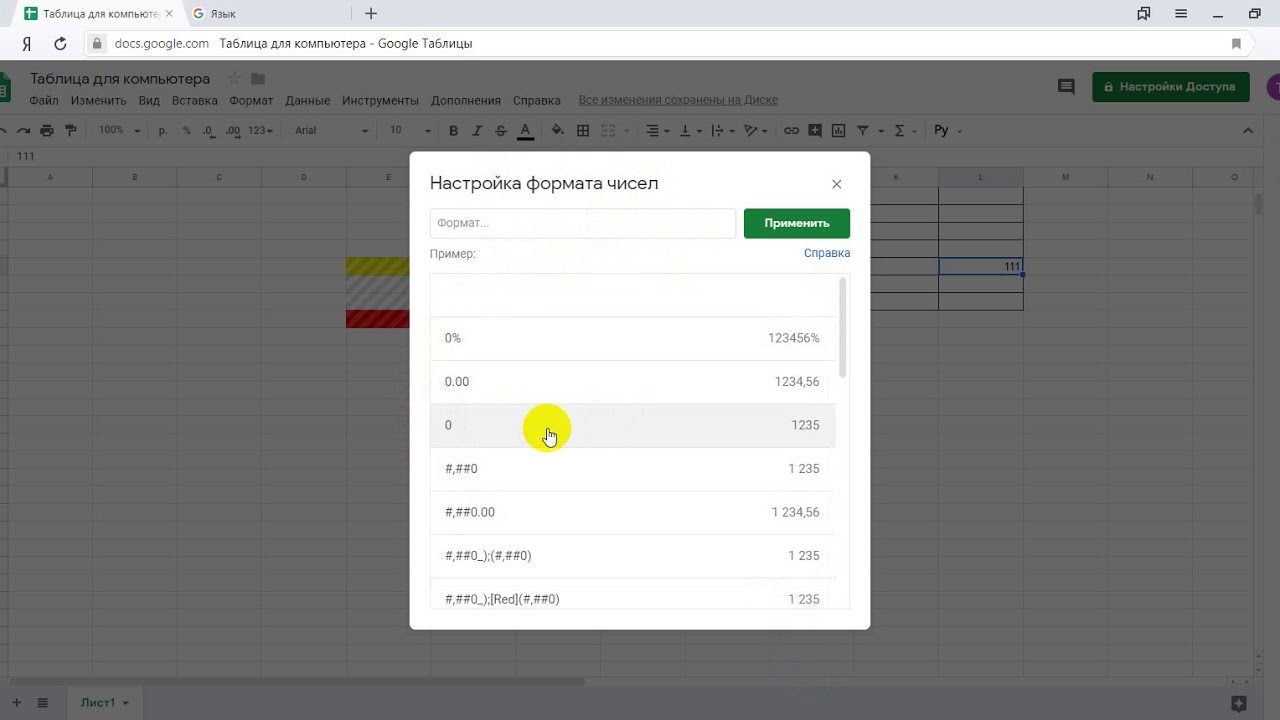1280x720 pixels.
Task: Click the insert link icon
Action: [791, 130]
